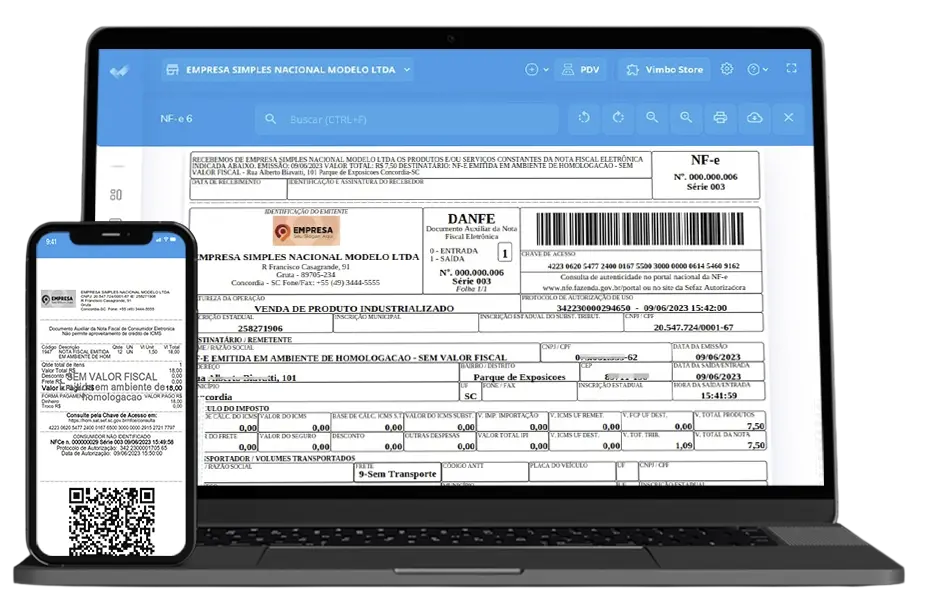Click the CNPJ 20.547.724/0001-67 value
928x607 pixels.
(693, 327)
